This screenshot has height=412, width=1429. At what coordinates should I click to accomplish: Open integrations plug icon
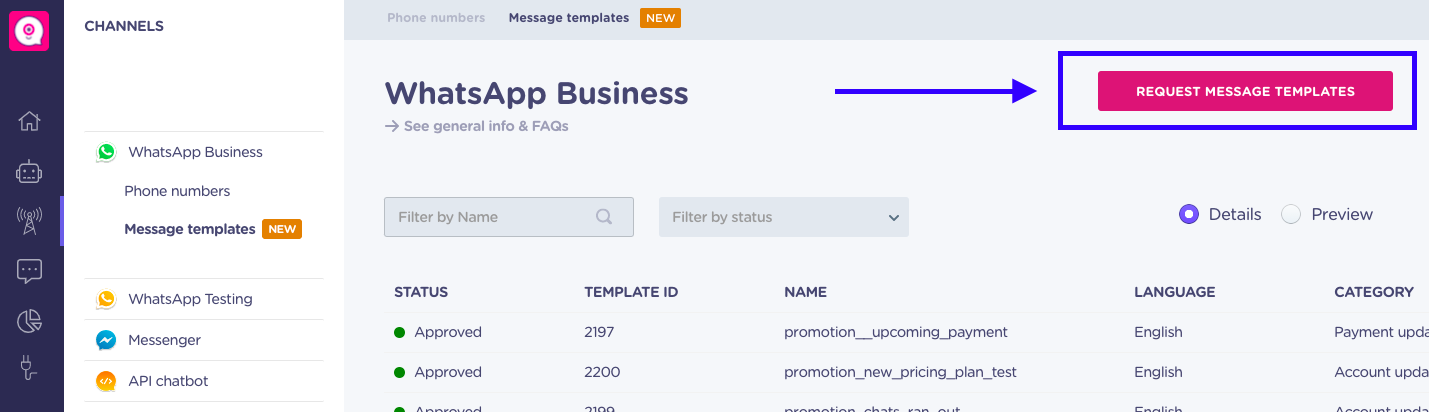click(30, 370)
